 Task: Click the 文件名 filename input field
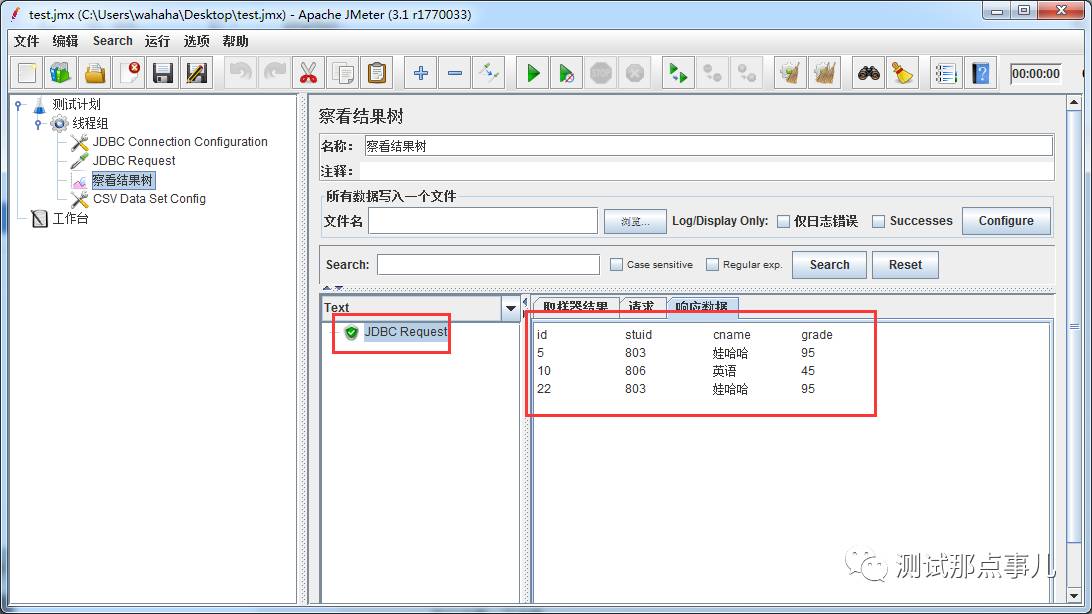click(x=483, y=221)
